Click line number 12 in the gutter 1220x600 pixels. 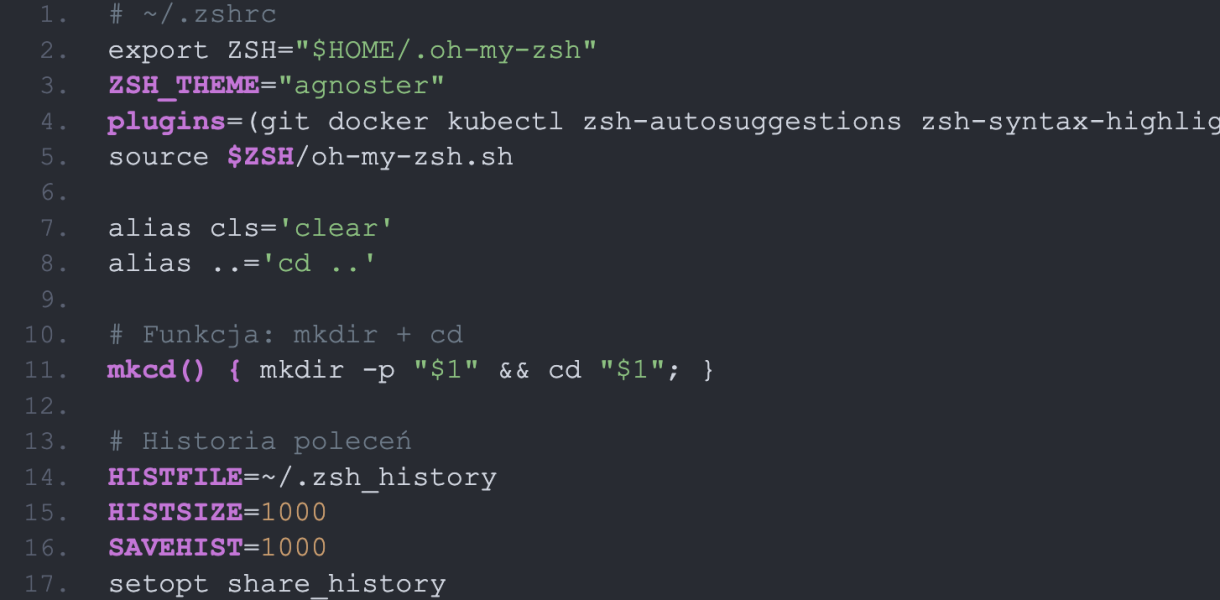pos(44,406)
